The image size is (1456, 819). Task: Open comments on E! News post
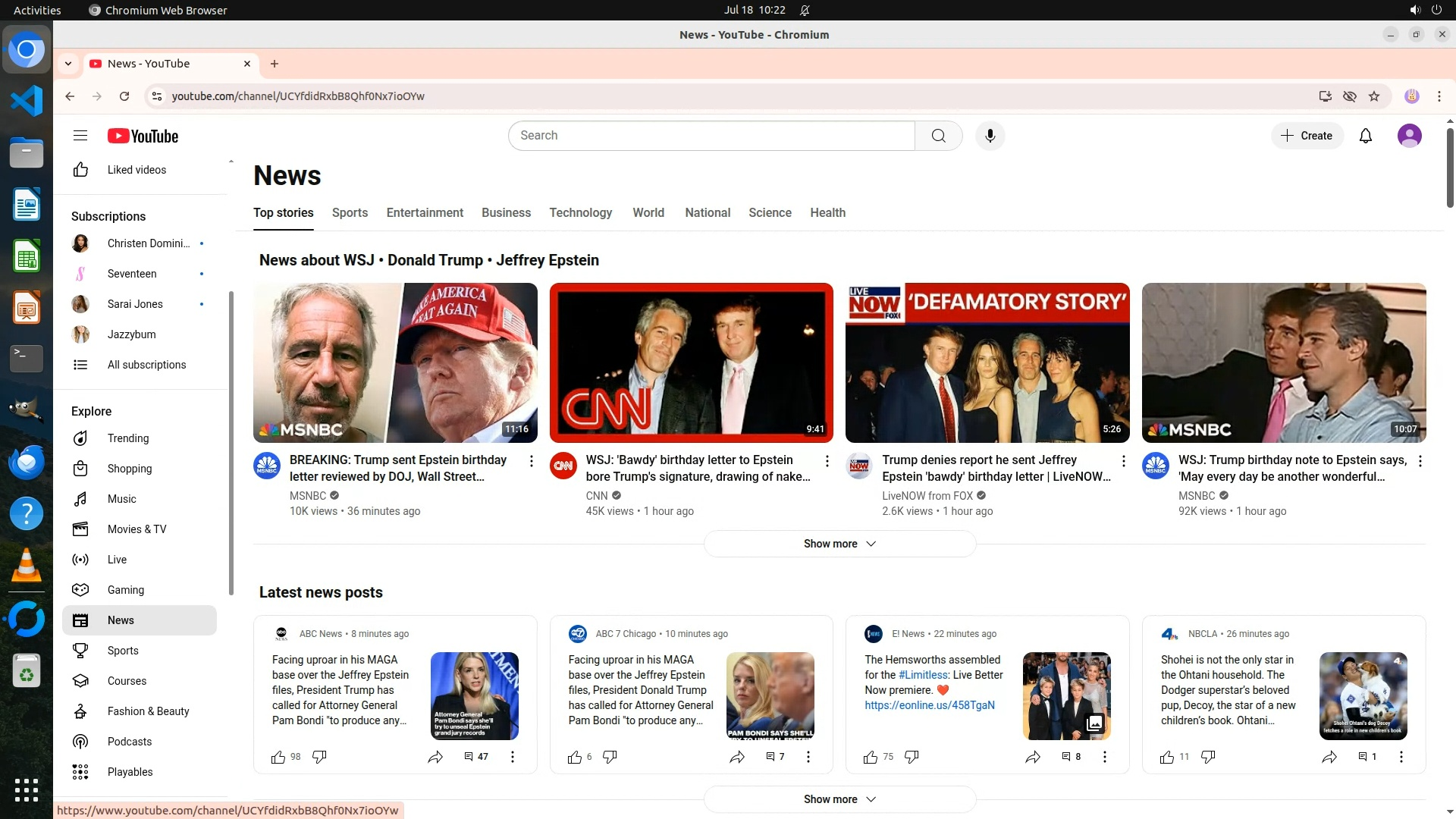[1071, 757]
